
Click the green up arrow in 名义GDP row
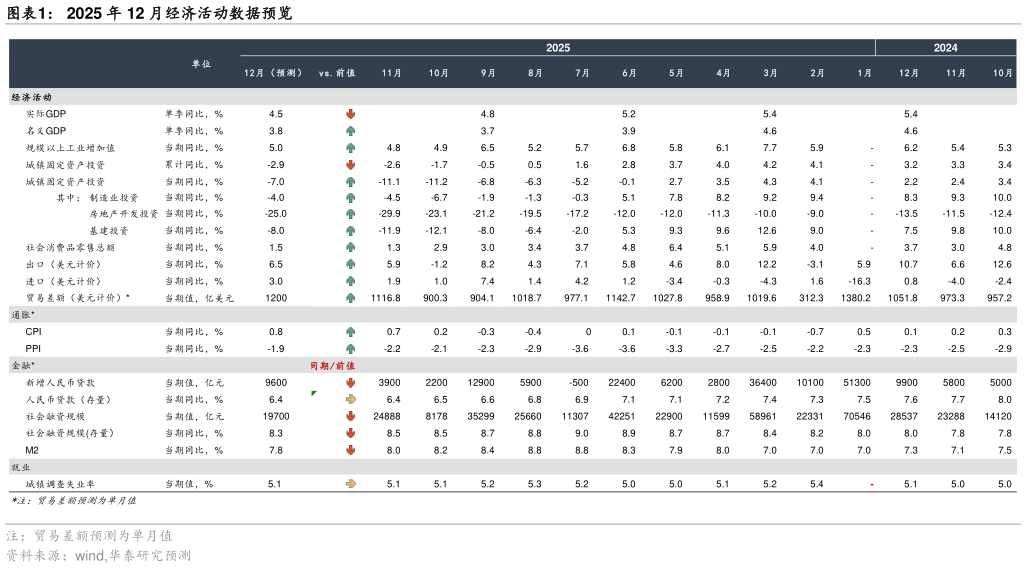click(350, 131)
